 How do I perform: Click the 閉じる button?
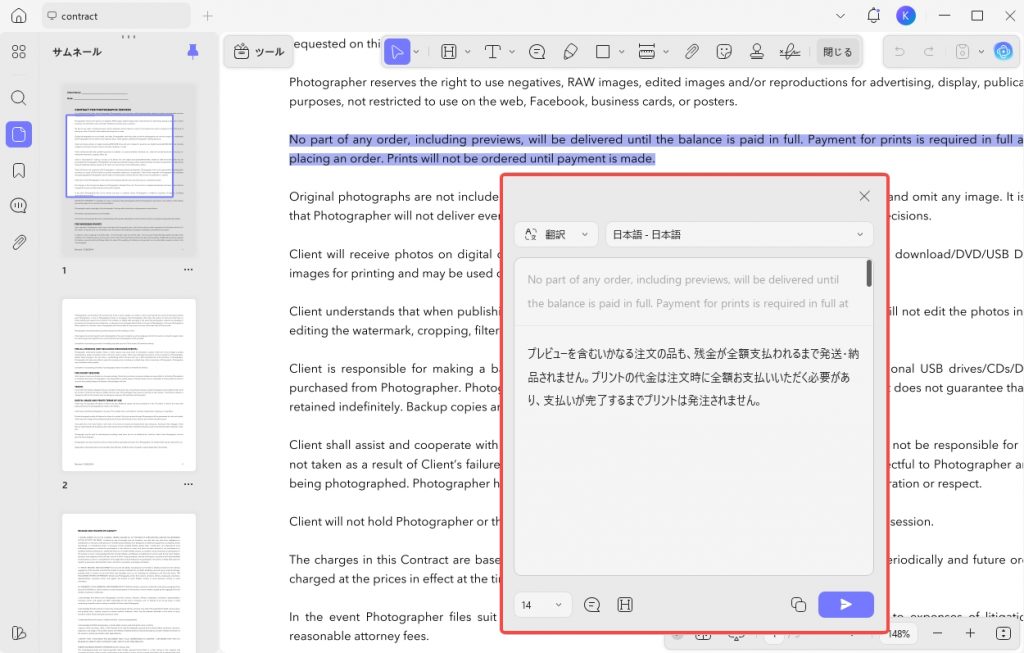click(837, 52)
